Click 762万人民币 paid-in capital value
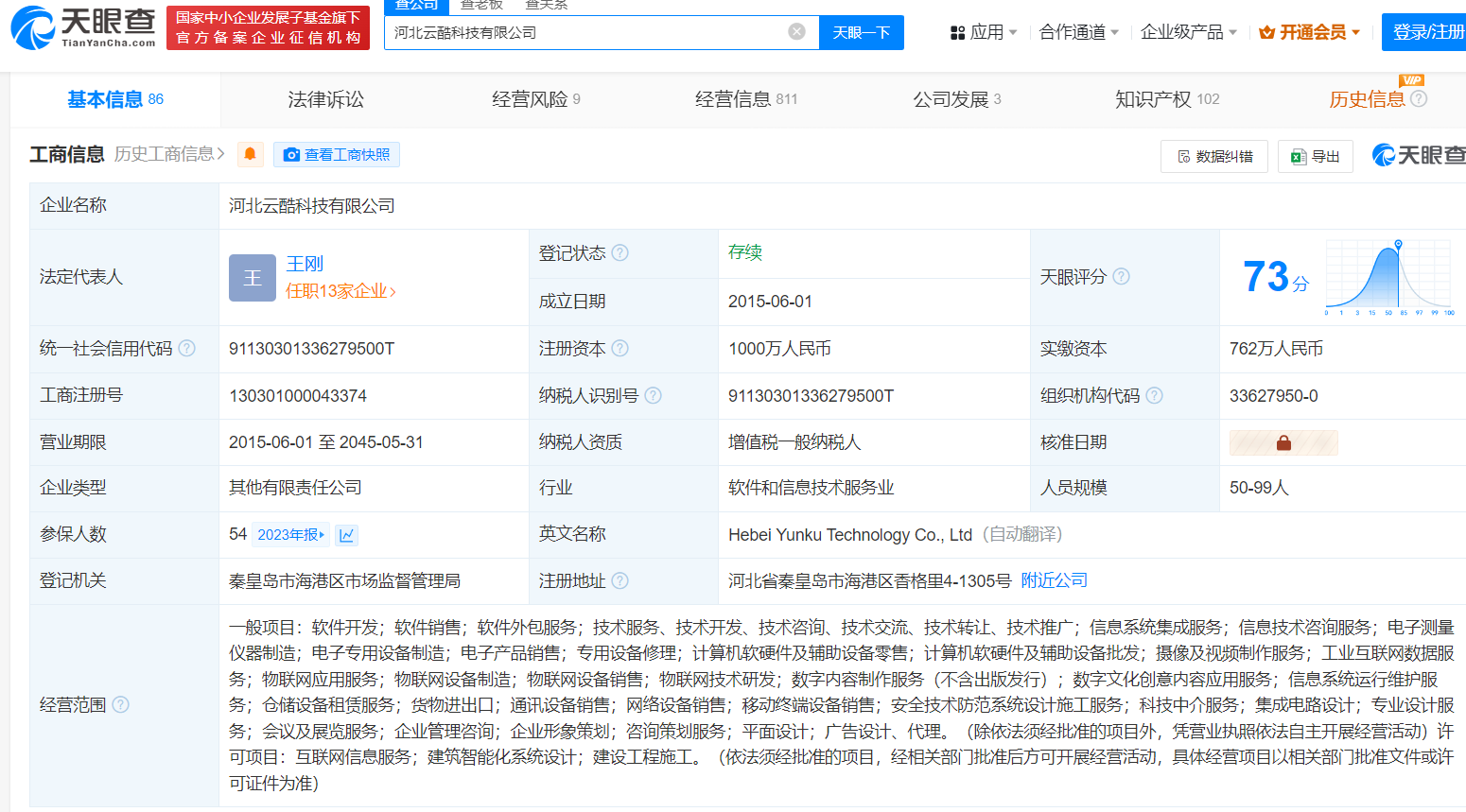 [x=1276, y=349]
